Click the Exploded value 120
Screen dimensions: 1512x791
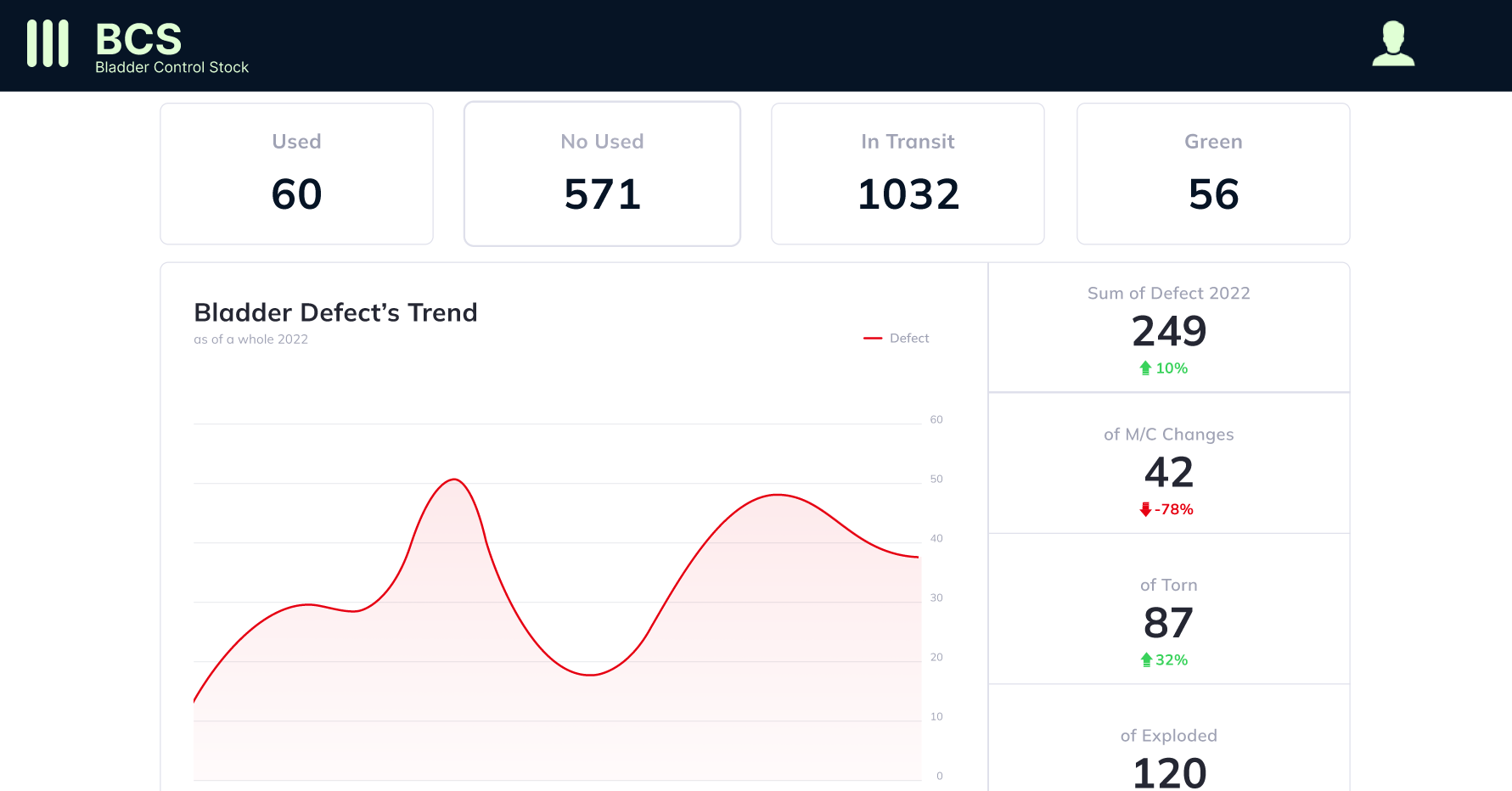coord(1169,772)
